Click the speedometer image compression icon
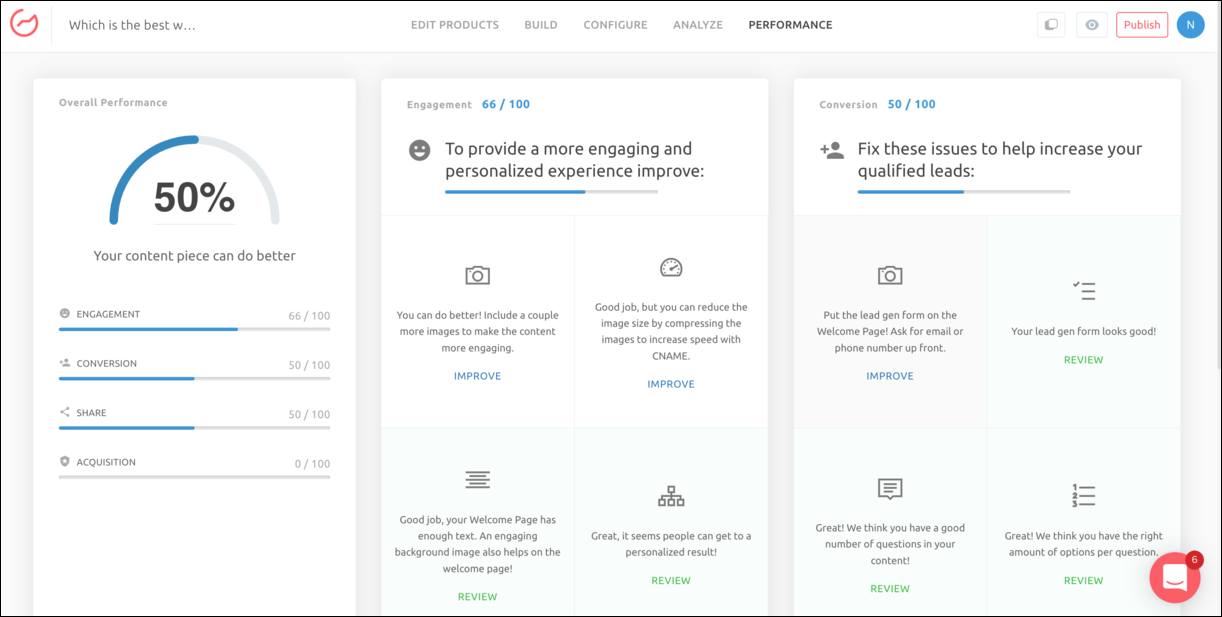The width and height of the screenshot is (1222, 617). (x=671, y=267)
